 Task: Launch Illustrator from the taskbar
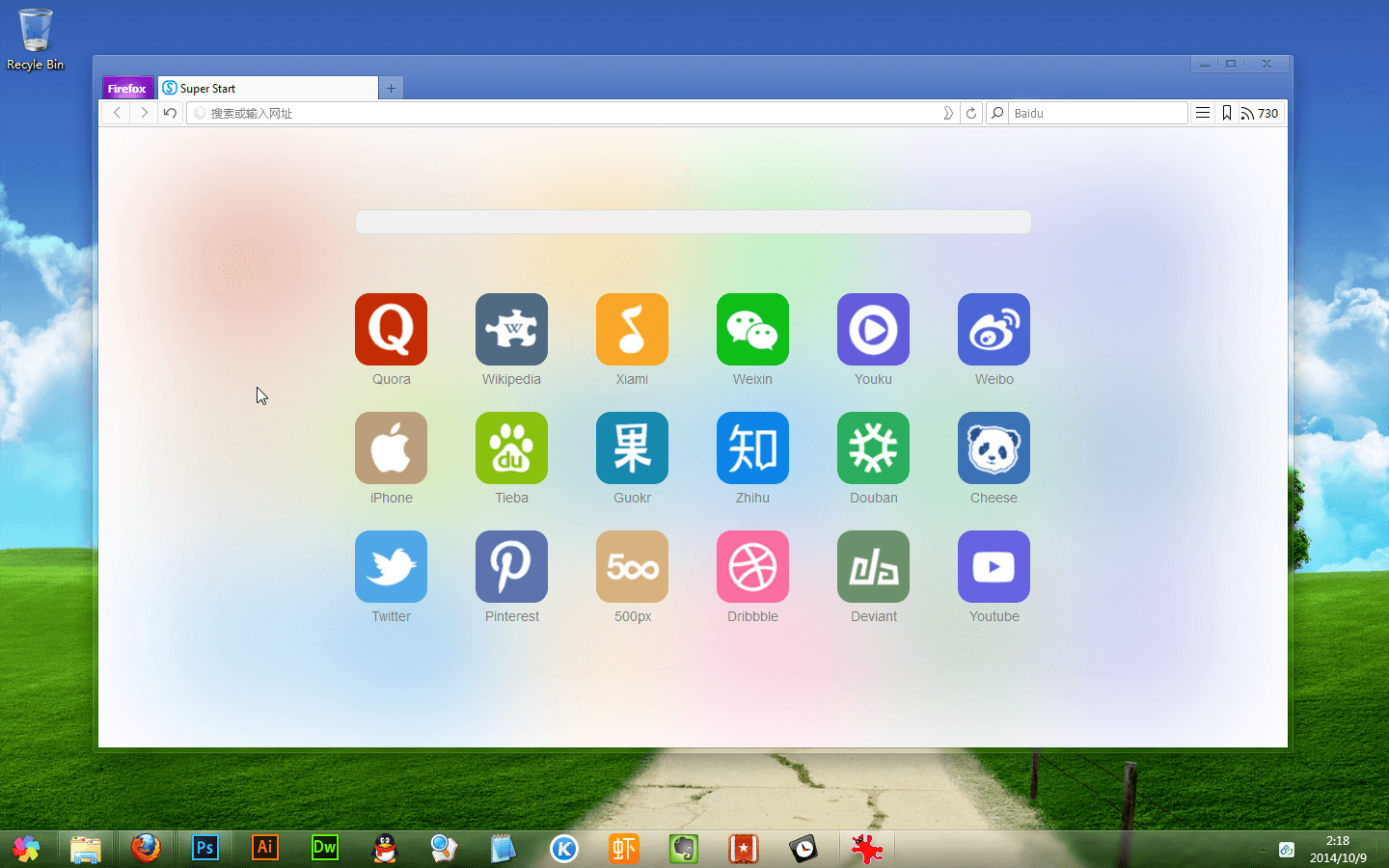coord(265,848)
